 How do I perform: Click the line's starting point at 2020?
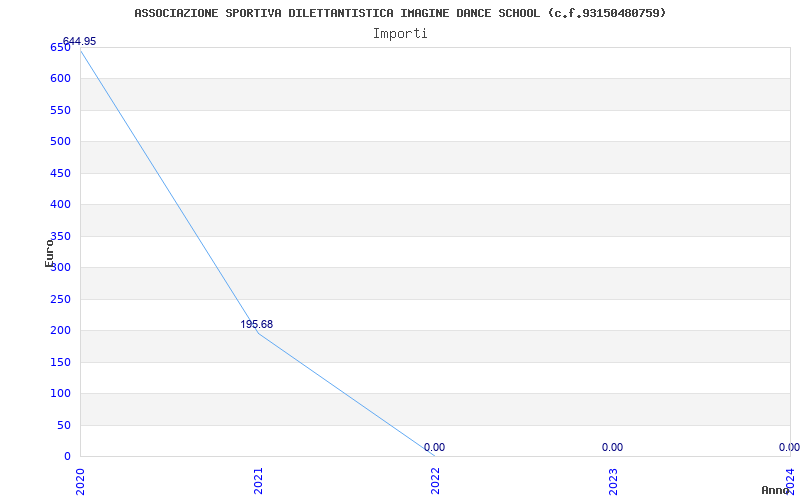point(81,51)
